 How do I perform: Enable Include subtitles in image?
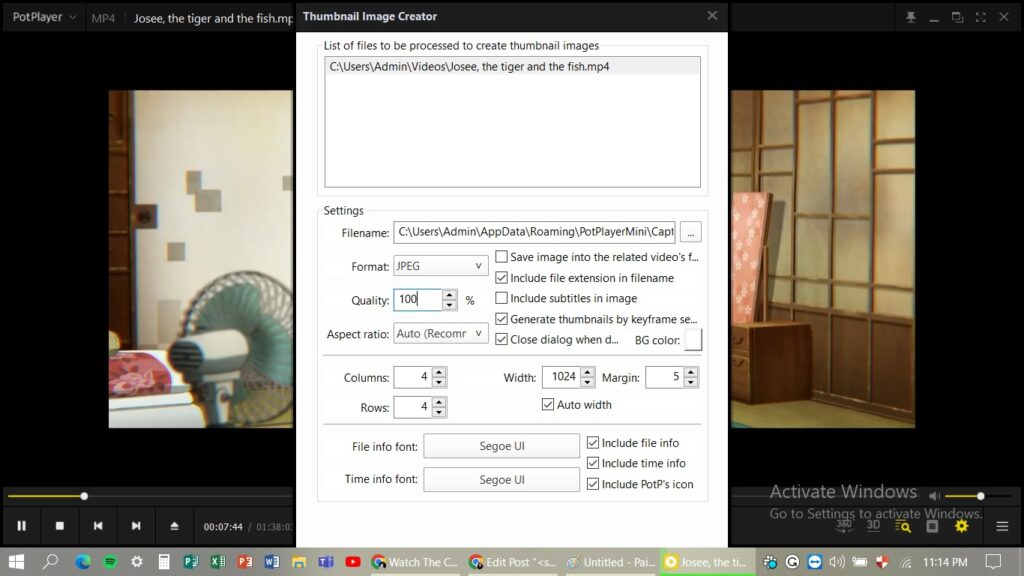pos(502,298)
